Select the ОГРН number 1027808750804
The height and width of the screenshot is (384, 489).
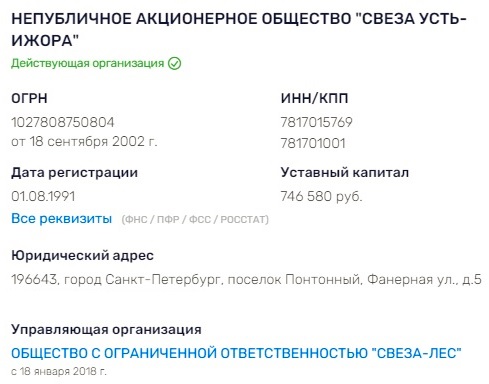click(63, 122)
